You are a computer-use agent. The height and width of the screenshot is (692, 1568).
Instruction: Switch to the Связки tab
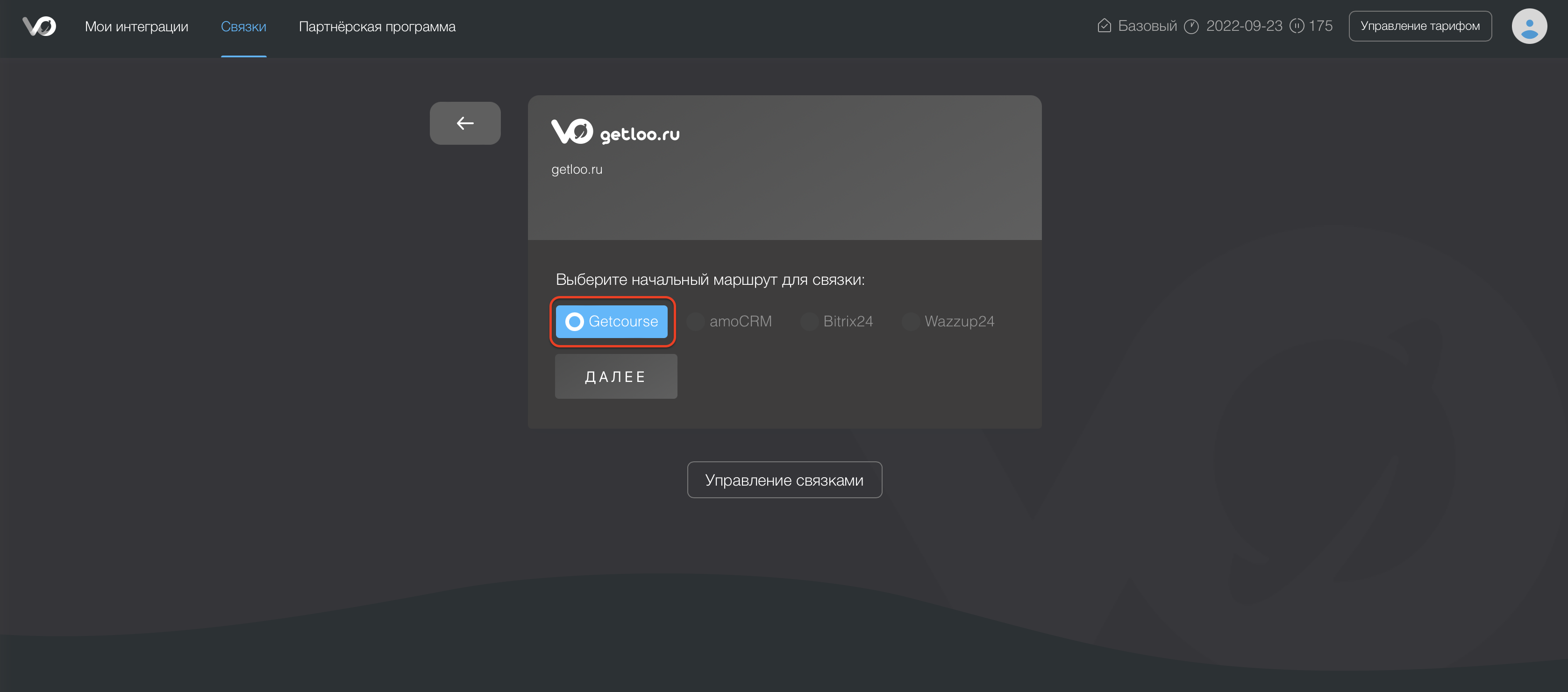pyautogui.click(x=243, y=27)
